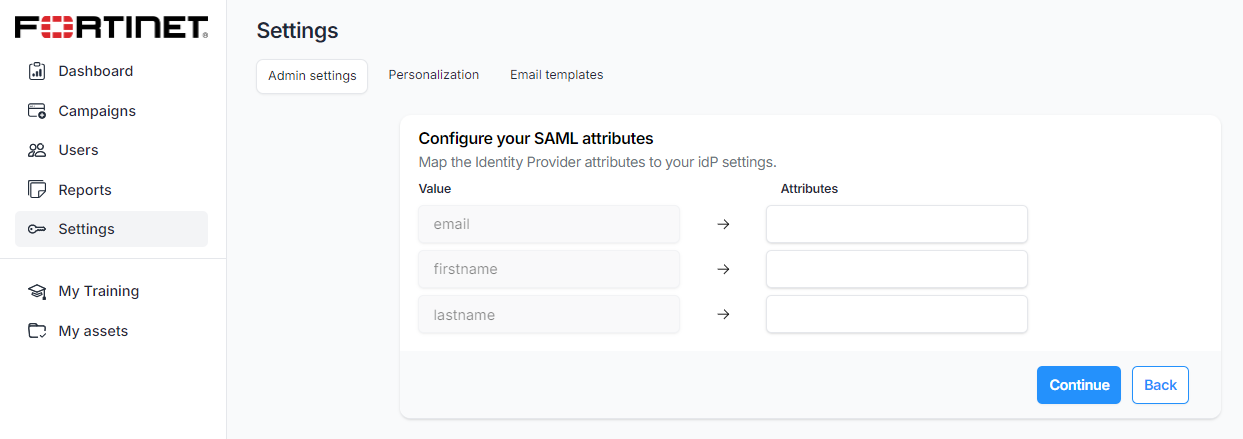Select the lastname attribute input field
The width and height of the screenshot is (1243, 439).
896,314
